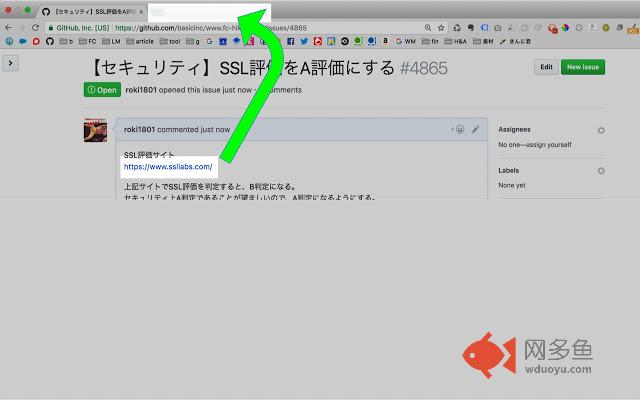Open the Amazon bookmark icon
640x400 pixels.
[x=385, y=41]
